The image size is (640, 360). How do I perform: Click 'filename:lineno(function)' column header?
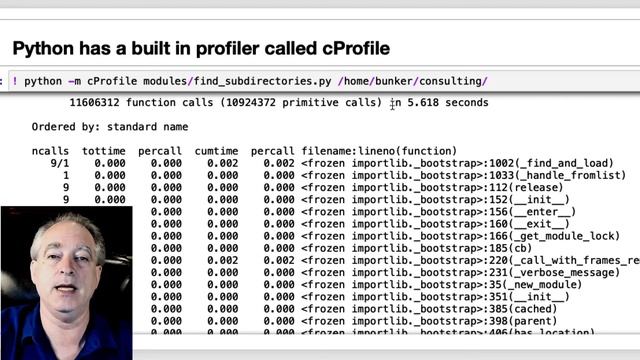coord(379,151)
